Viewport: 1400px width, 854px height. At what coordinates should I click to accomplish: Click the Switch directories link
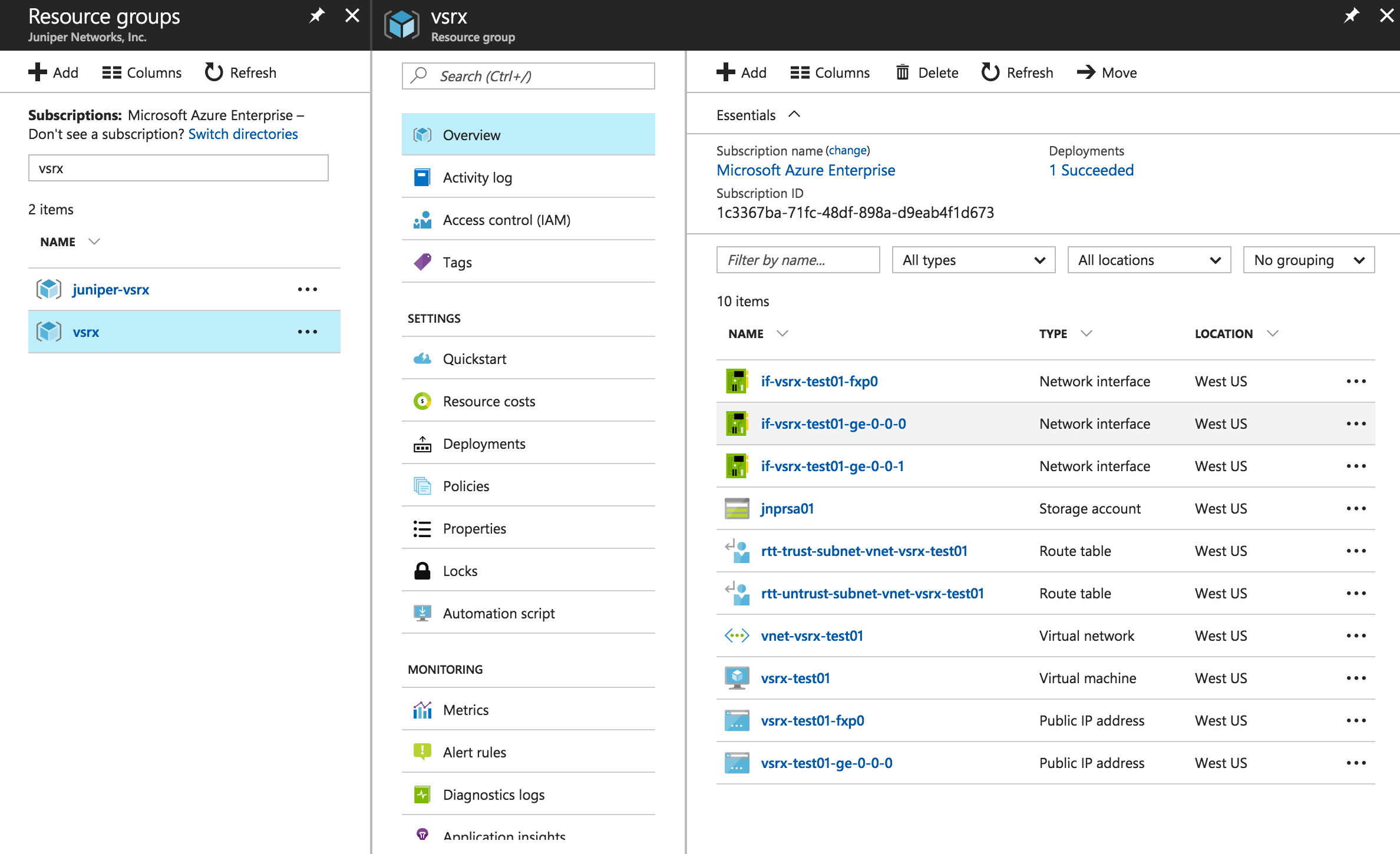coord(243,134)
